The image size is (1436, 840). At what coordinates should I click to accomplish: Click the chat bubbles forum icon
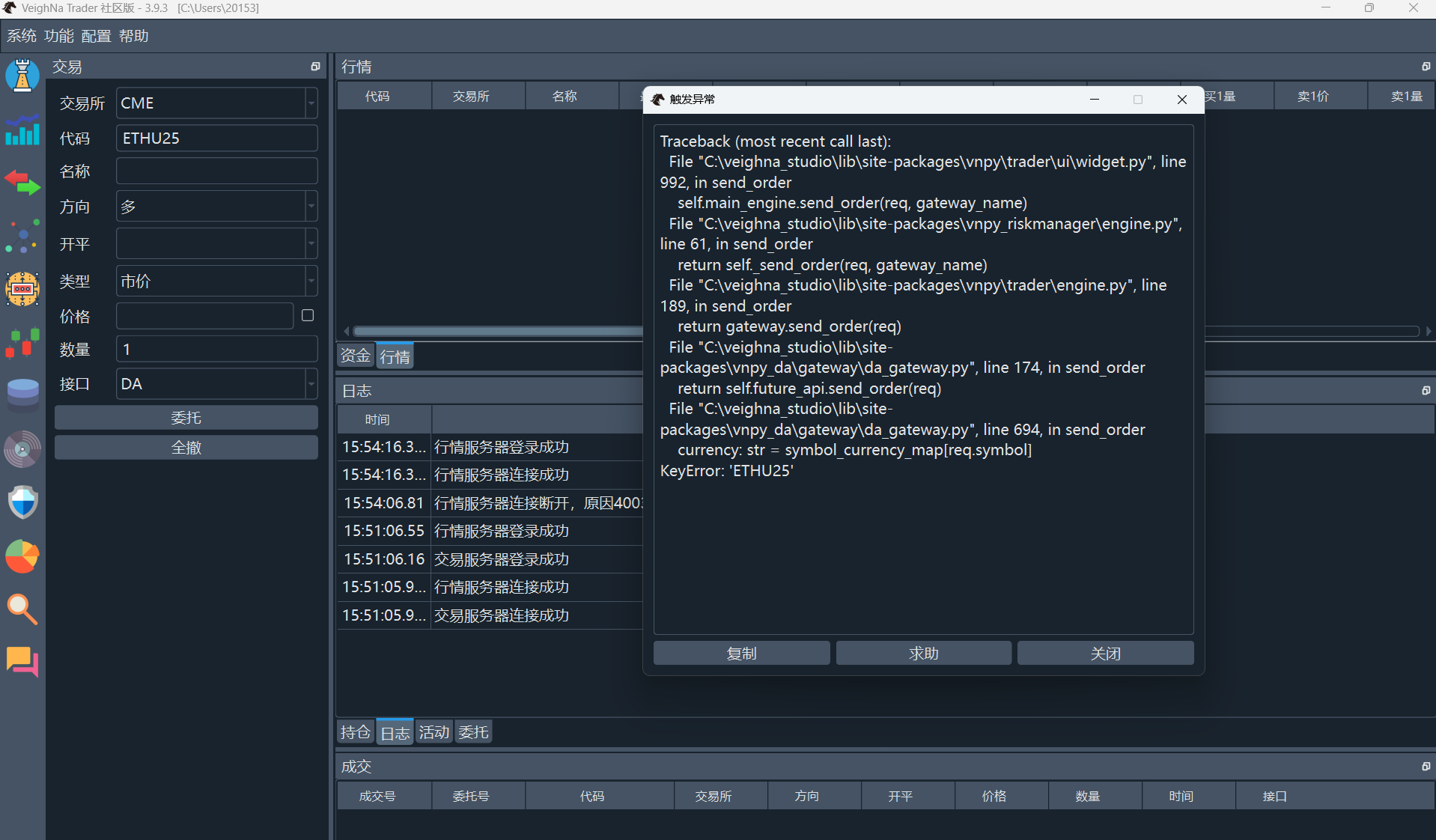click(x=22, y=662)
